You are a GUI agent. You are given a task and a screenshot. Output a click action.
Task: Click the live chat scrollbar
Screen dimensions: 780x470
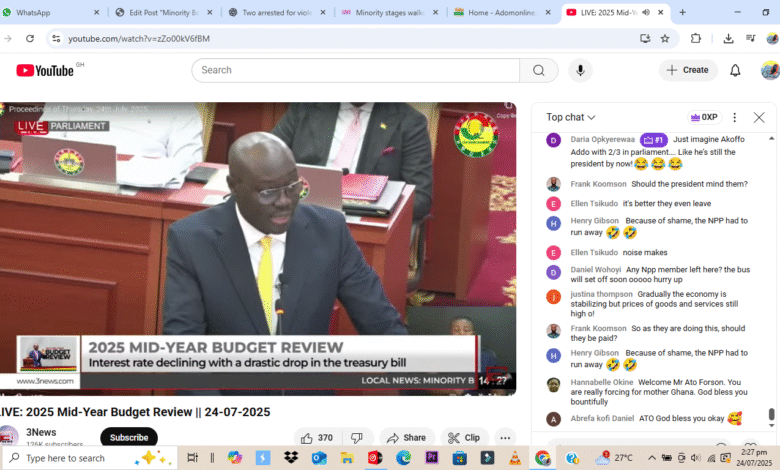[x=771, y=414]
